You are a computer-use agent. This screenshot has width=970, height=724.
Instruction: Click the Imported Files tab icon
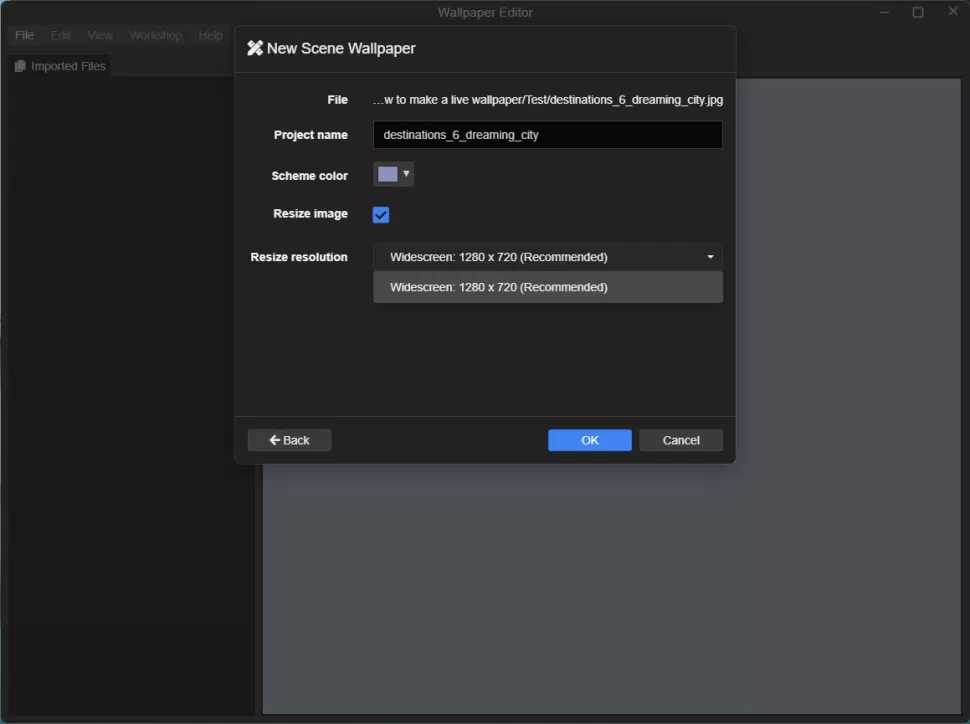coord(20,66)
